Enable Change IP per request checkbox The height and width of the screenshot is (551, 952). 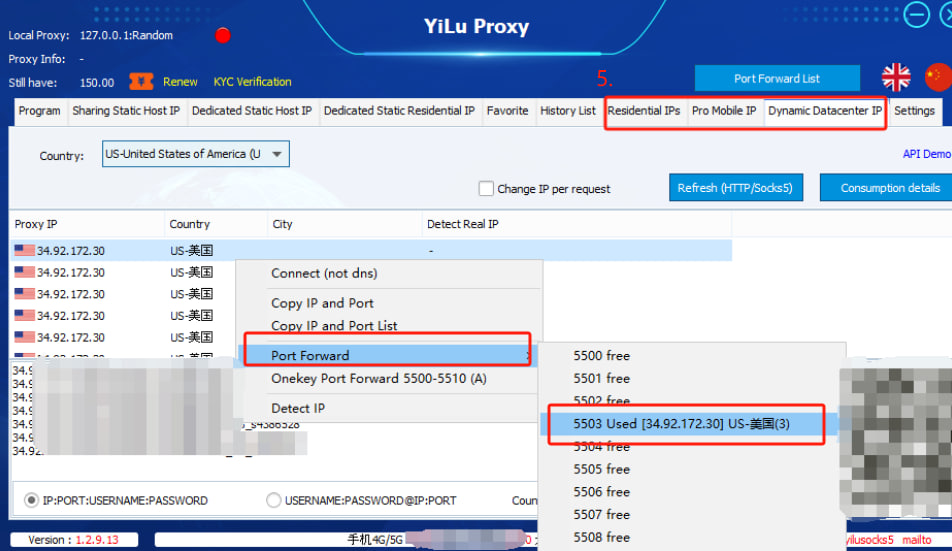point(486,189)
